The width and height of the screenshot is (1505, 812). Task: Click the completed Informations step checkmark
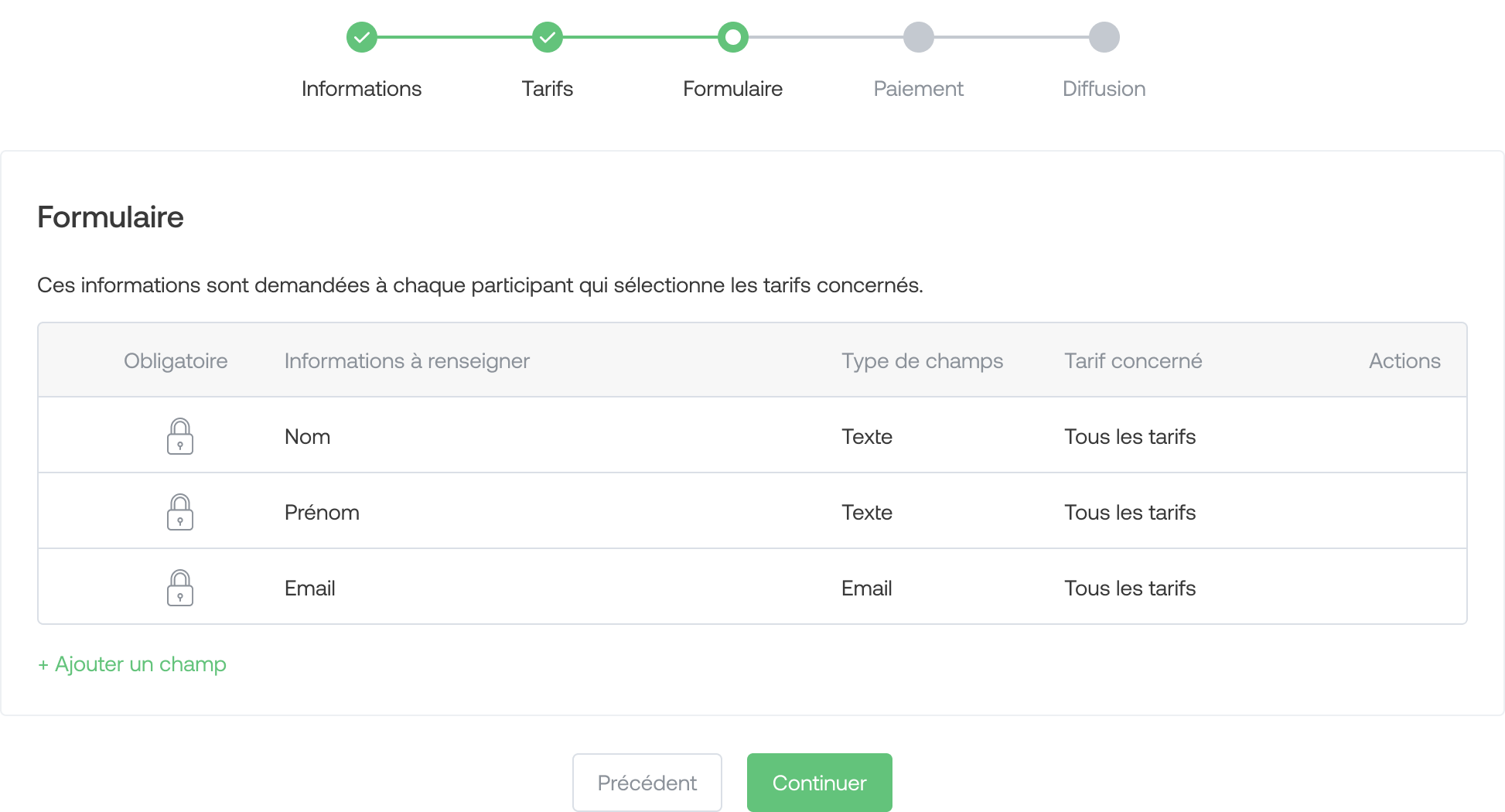pyautogui.click(x=362, y=37)
